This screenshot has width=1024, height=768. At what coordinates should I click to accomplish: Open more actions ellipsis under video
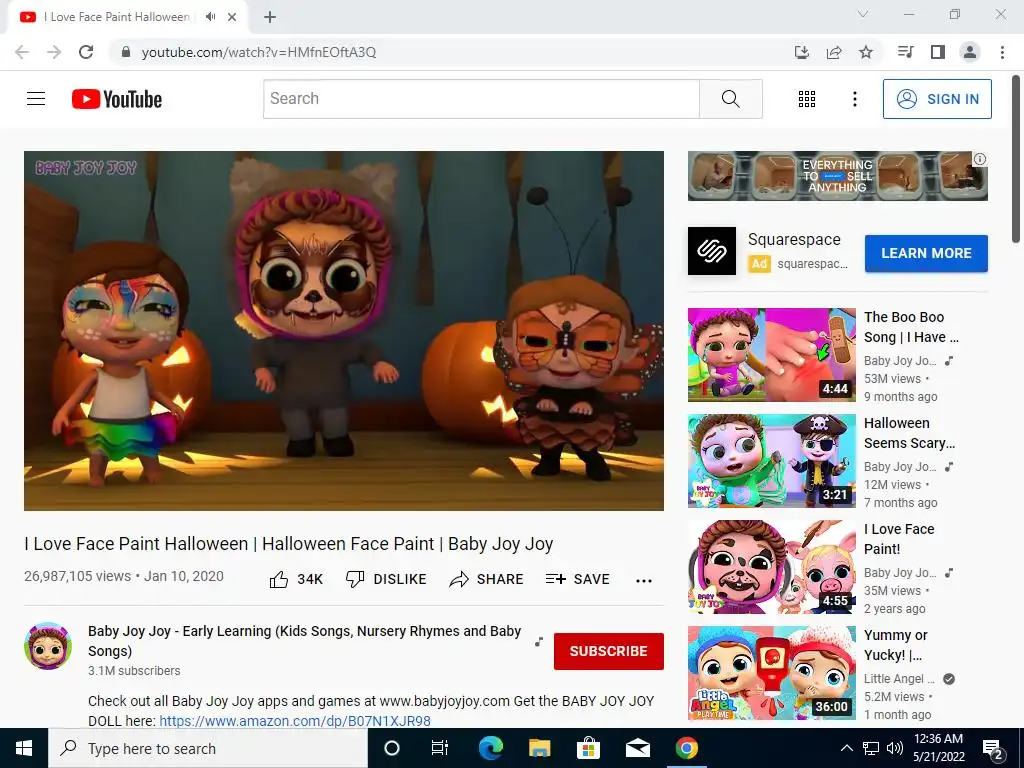tap(644, 580)
